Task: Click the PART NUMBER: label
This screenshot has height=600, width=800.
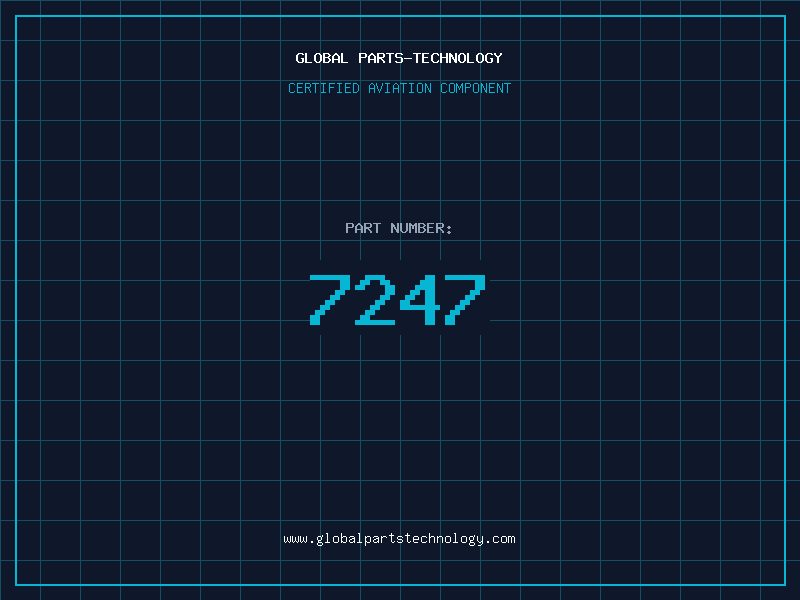Action: point(399,228)
